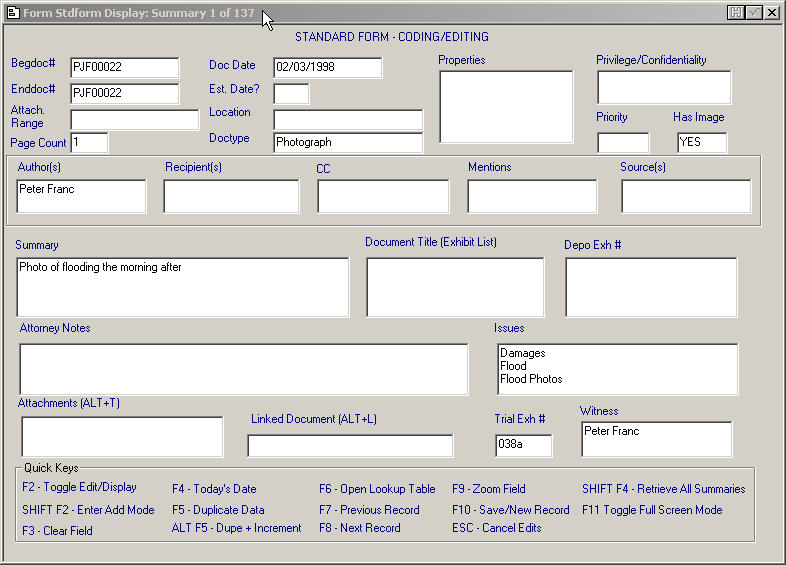Select the Flood entry in Issues list

tap(513, 366)
